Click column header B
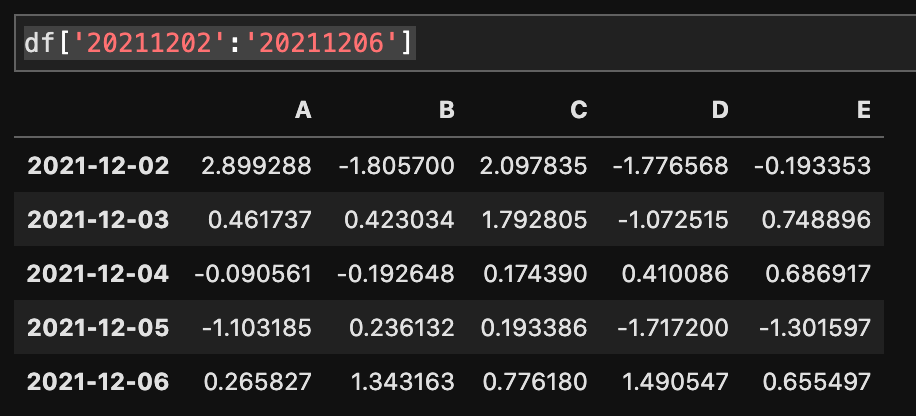The image size is (916, 416). (446, 109)
